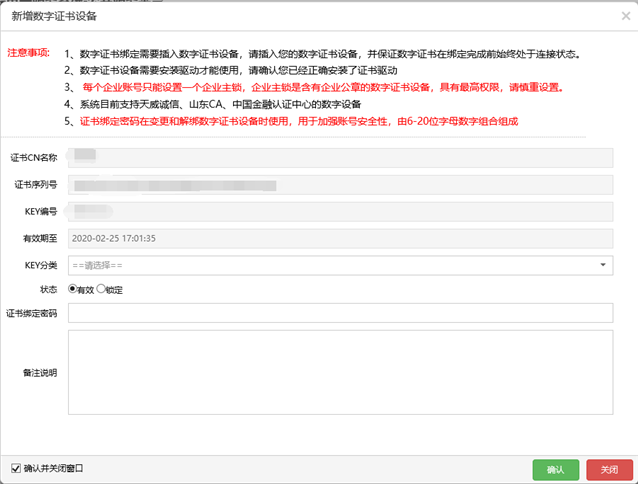Screen dimensions: 638x484
Task: Click the notice about 证书绑定密码 rules
Action: click(300, 121)
